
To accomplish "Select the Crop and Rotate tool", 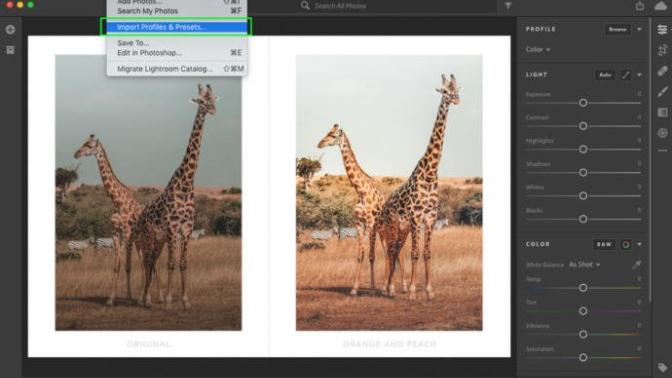I will click(662, 50).
